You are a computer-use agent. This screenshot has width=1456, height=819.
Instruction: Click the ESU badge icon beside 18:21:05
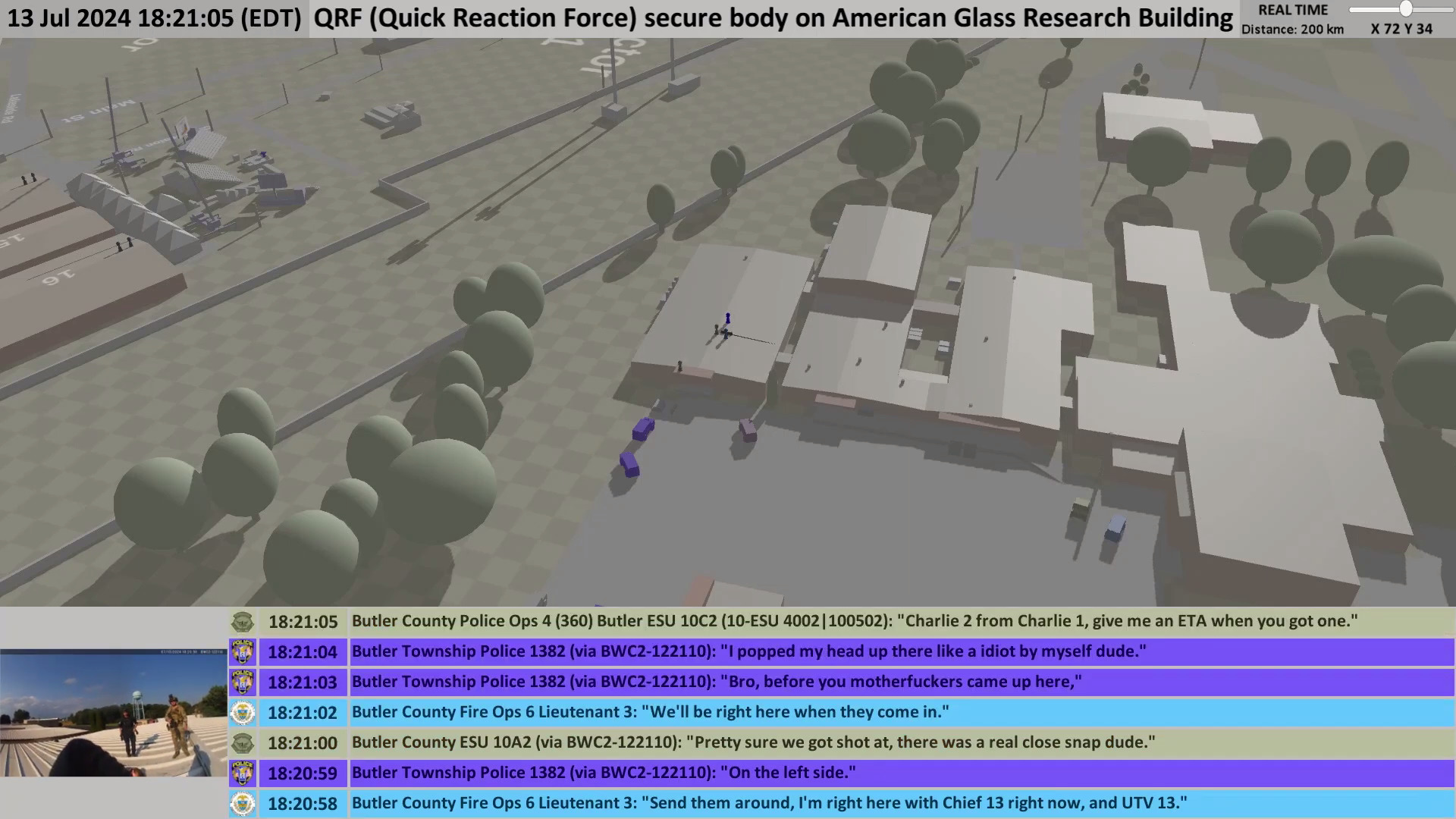(243, 622)
